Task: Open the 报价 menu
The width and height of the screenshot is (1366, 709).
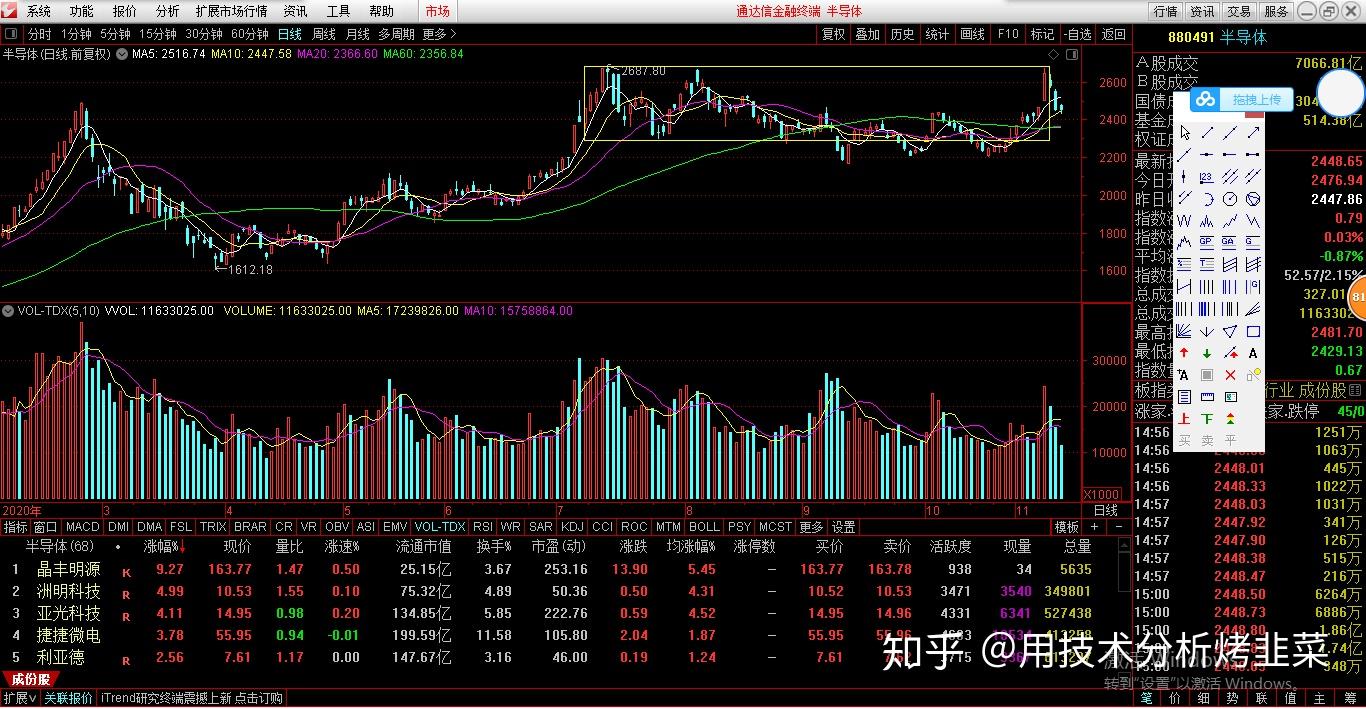Action: pos(125,12)
